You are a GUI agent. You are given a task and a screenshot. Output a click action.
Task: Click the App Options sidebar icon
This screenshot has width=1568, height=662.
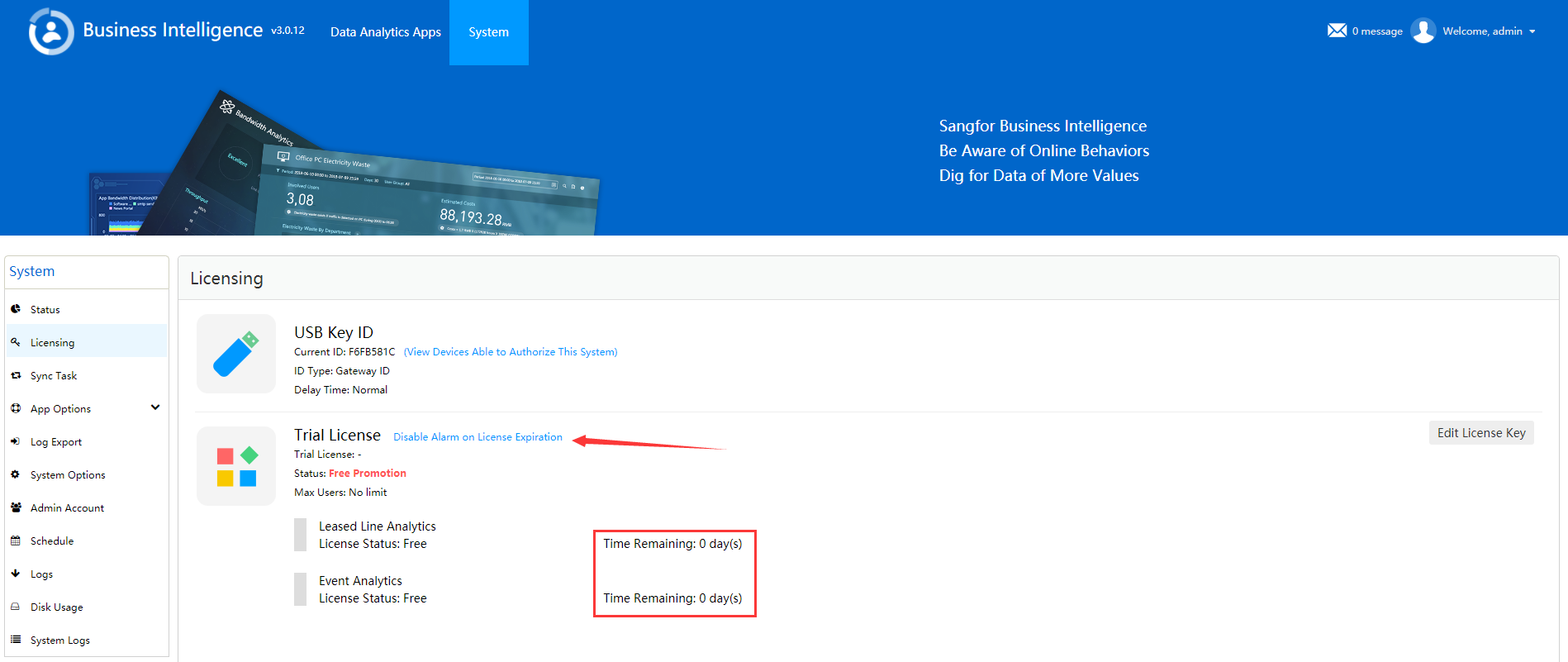pos(16,408)
